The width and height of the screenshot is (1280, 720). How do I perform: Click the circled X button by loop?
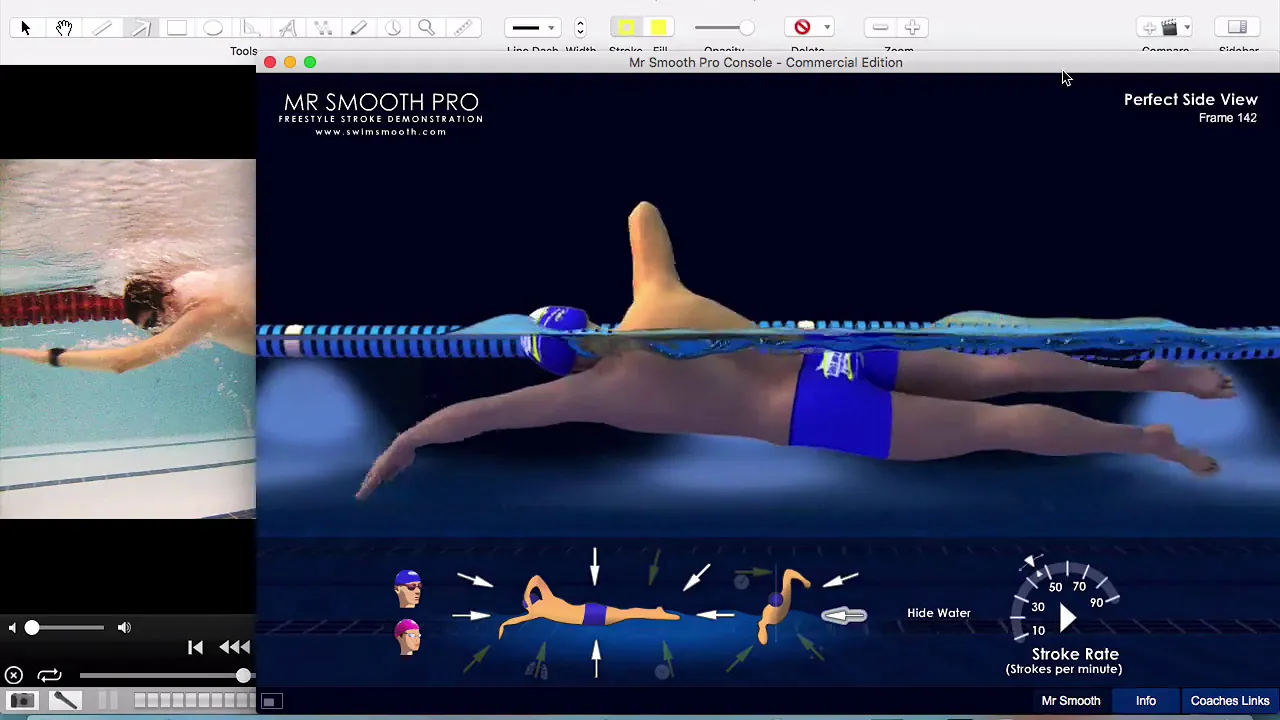pos(14,676)
